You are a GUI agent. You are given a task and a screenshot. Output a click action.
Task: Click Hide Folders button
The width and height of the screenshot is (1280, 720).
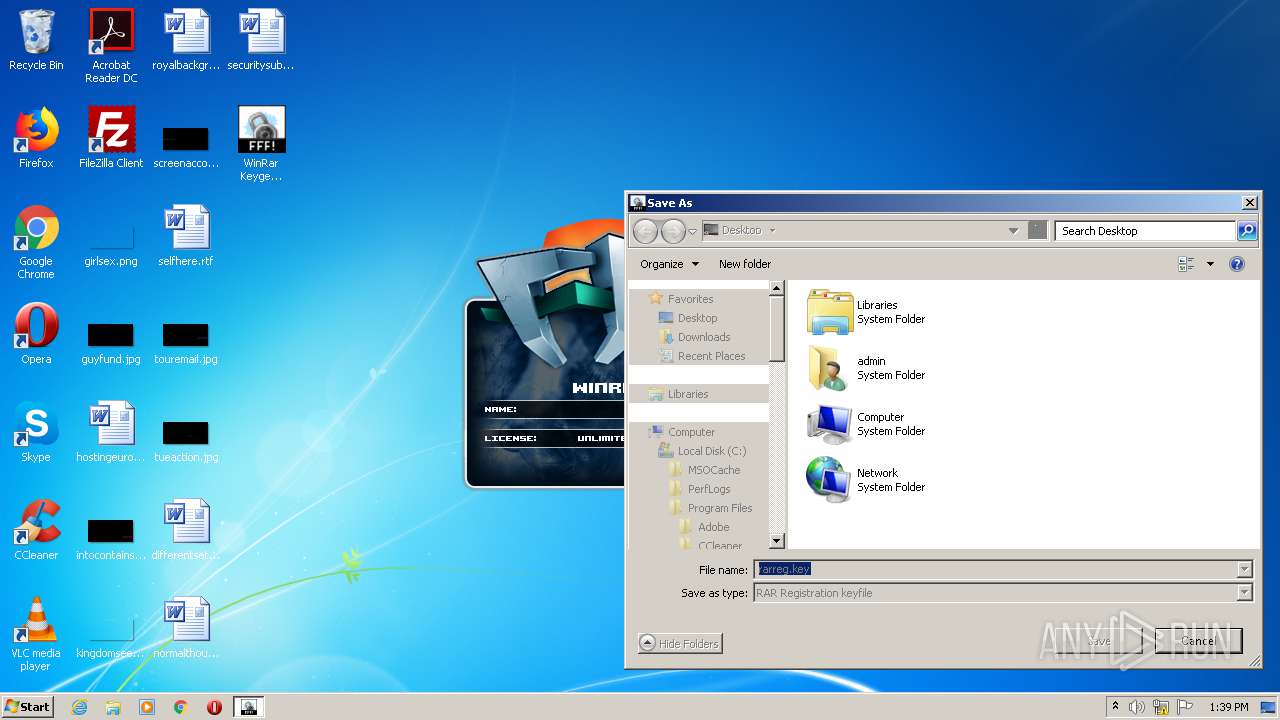tap(680, 644)
